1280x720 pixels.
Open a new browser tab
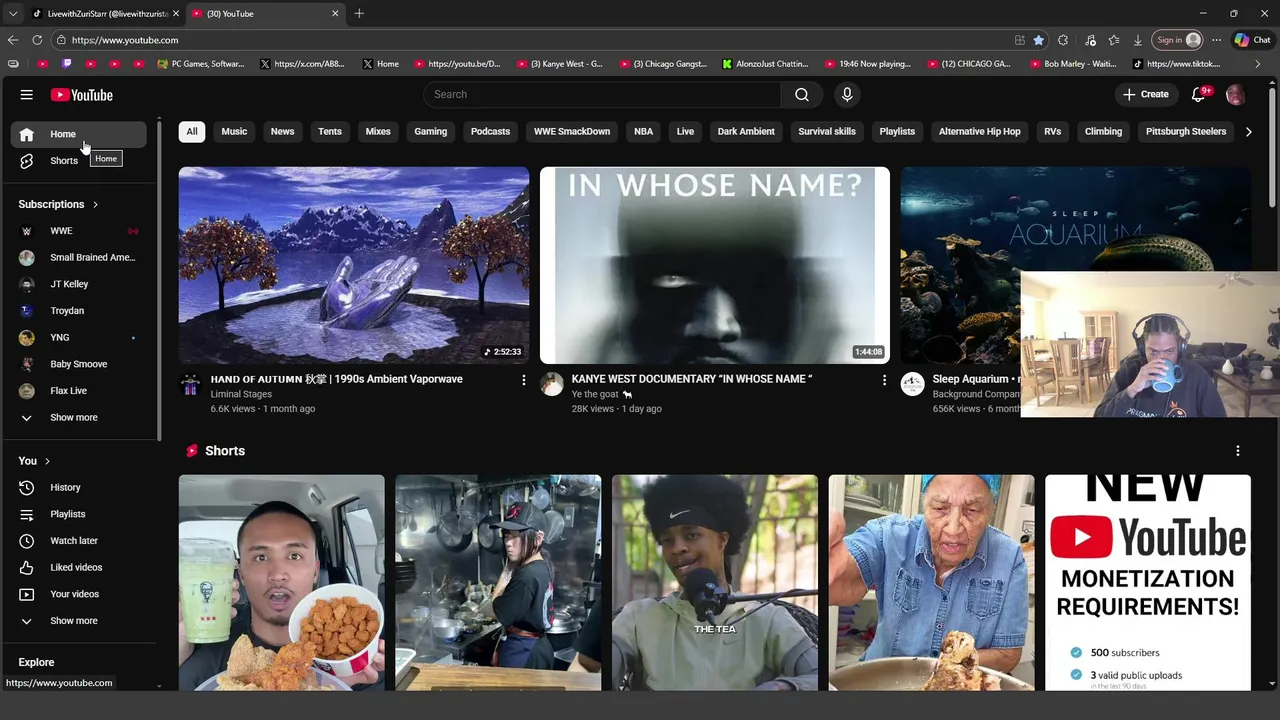tap(359, 14)
